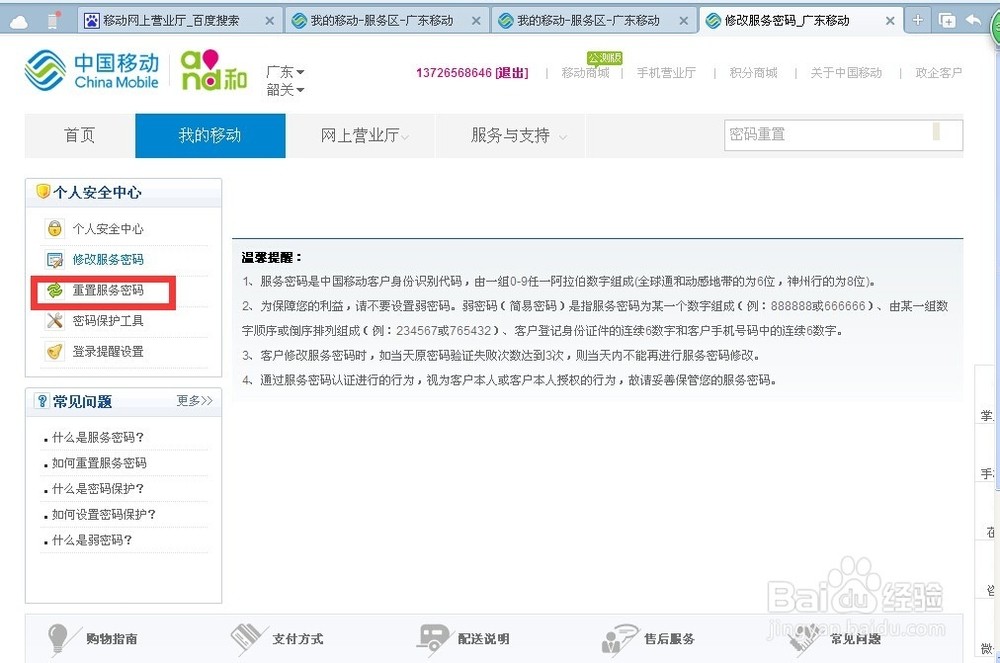Open the 更多>> link in 常见问题
This screenshot has width=1000, height=663.
coord(194,401)
